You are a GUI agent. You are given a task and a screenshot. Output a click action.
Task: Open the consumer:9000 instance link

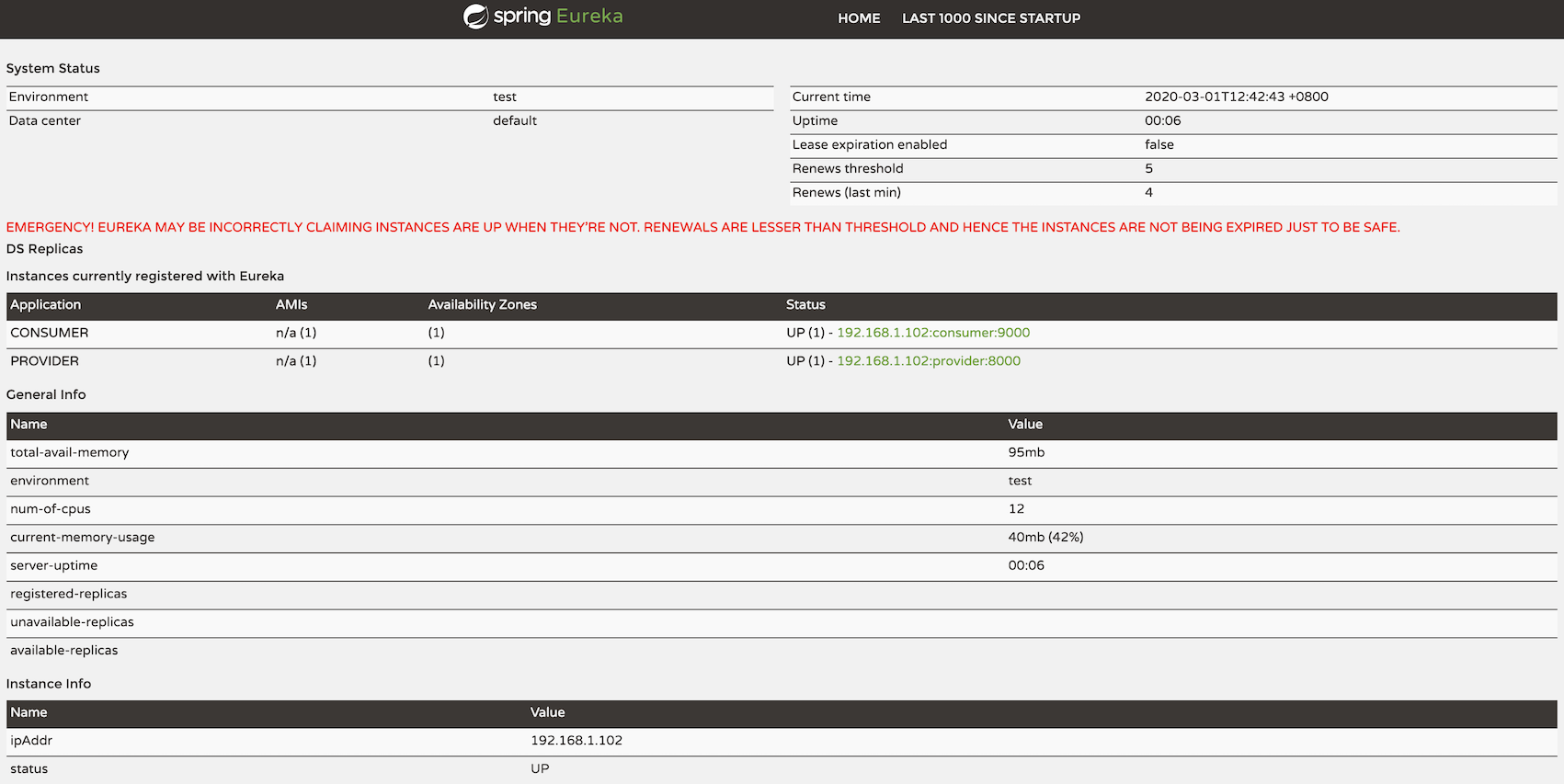click(932, 333)
